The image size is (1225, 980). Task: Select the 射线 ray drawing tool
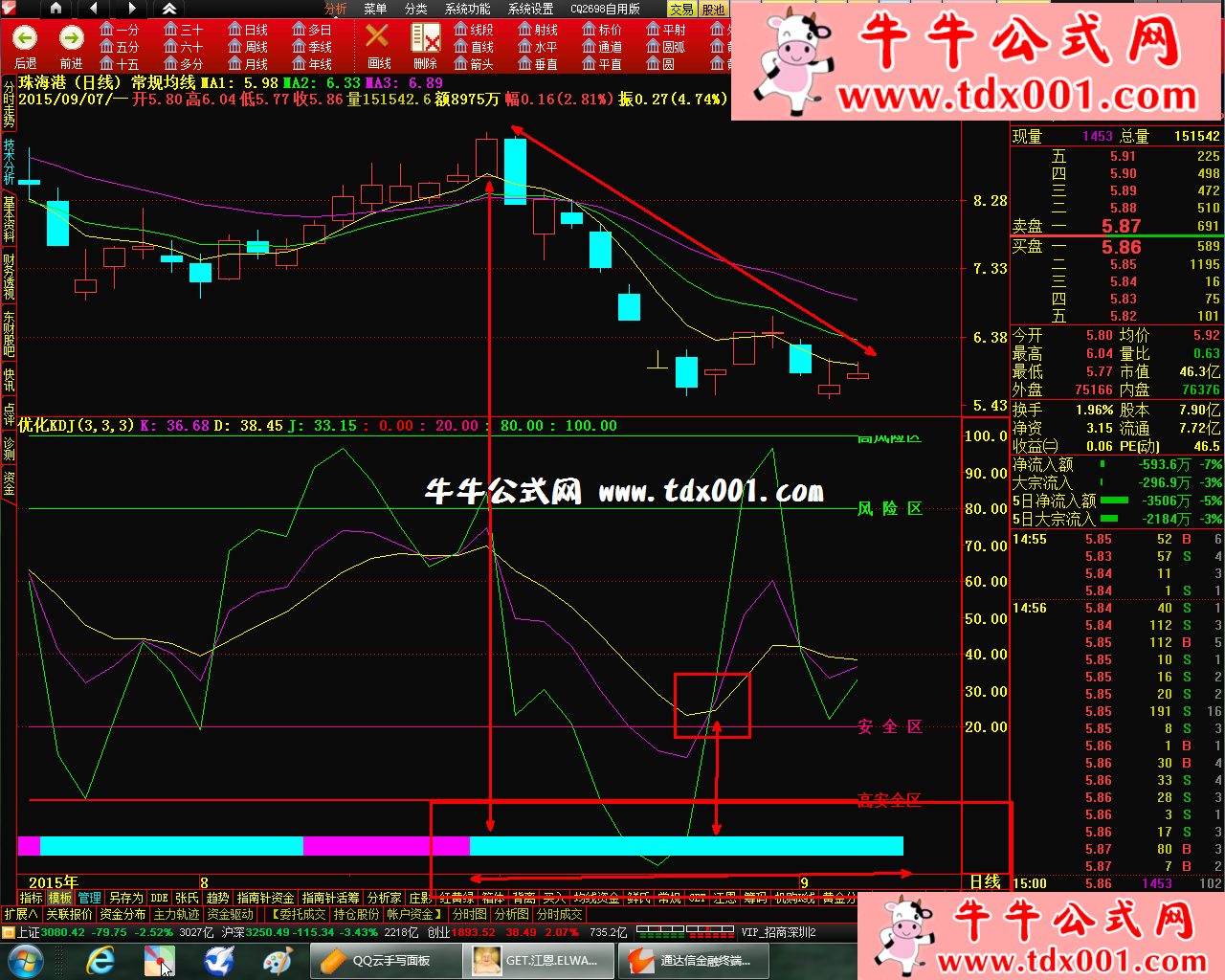point(538,30)
